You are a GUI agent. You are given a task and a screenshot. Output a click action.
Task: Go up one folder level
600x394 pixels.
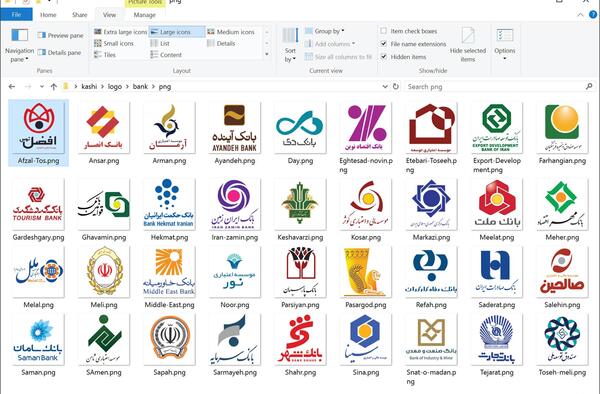pyautogui.click(x=54, y=87)
